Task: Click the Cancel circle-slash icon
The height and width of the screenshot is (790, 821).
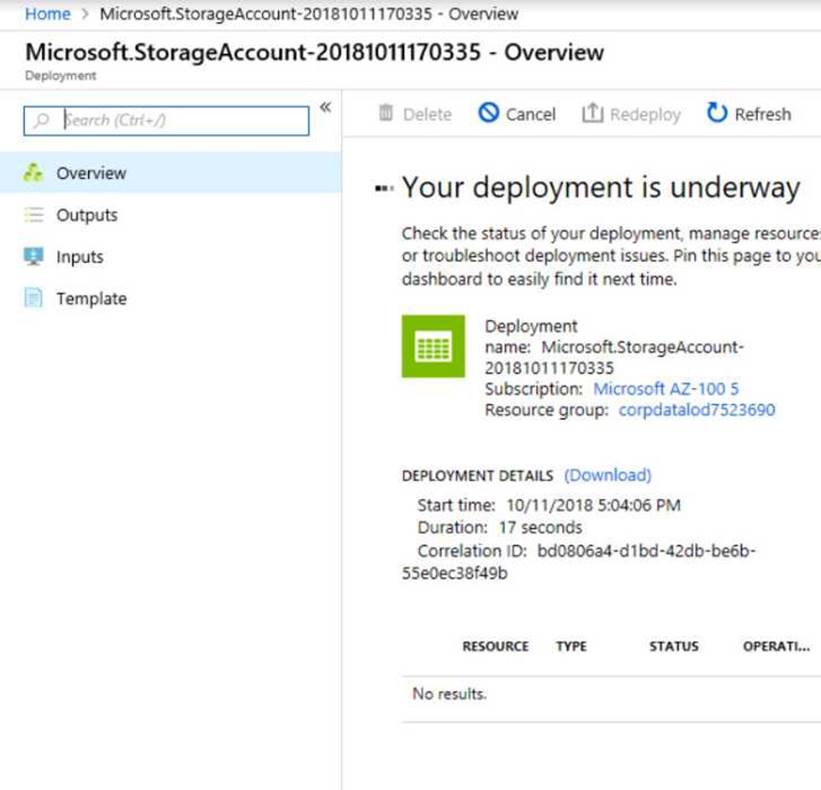Action: (x=489, y=113)
